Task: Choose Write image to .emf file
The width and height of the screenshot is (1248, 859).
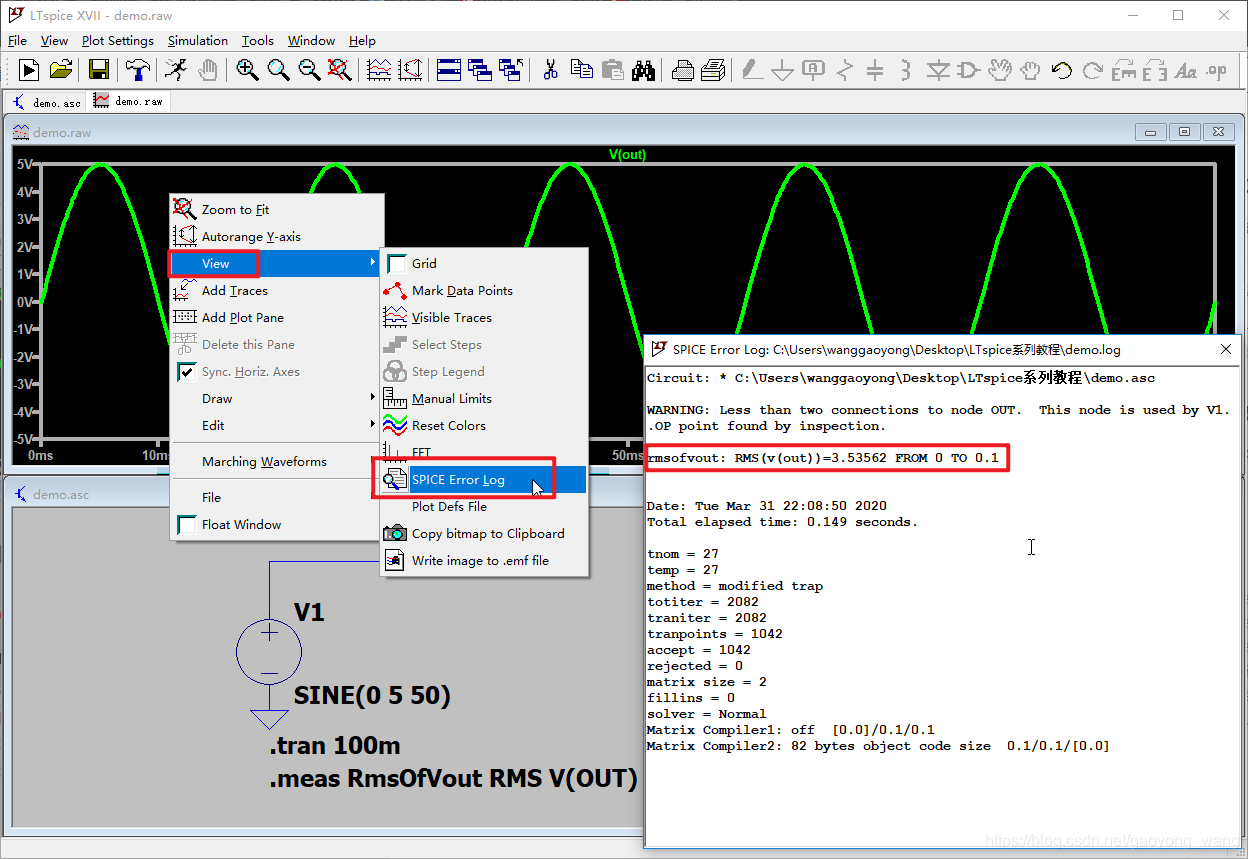Action: [484, 560]
